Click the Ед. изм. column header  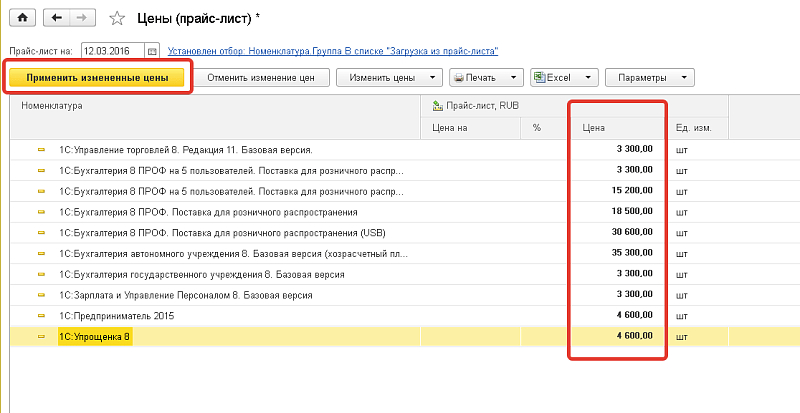click(696, 128)
